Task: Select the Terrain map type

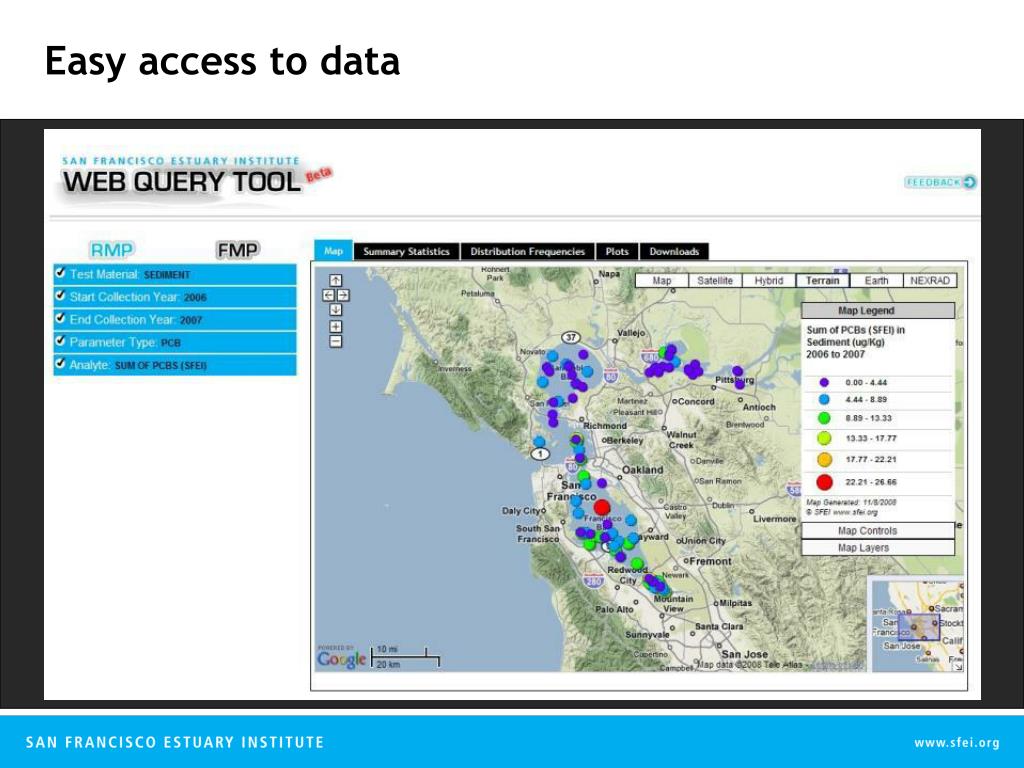Action: pyautogui.click(x=822, y=281)
